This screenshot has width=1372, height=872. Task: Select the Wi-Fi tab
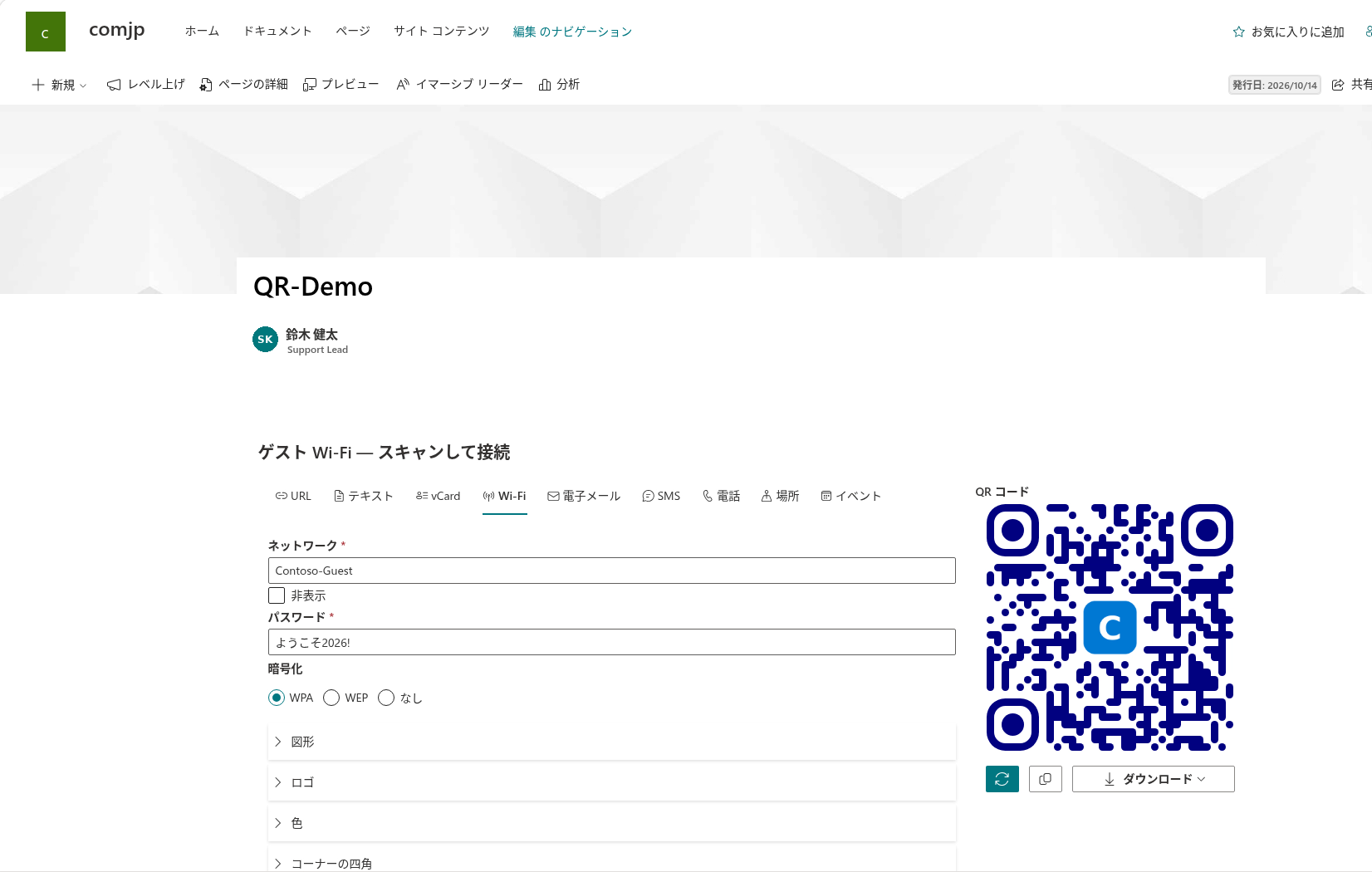(505, 496)
